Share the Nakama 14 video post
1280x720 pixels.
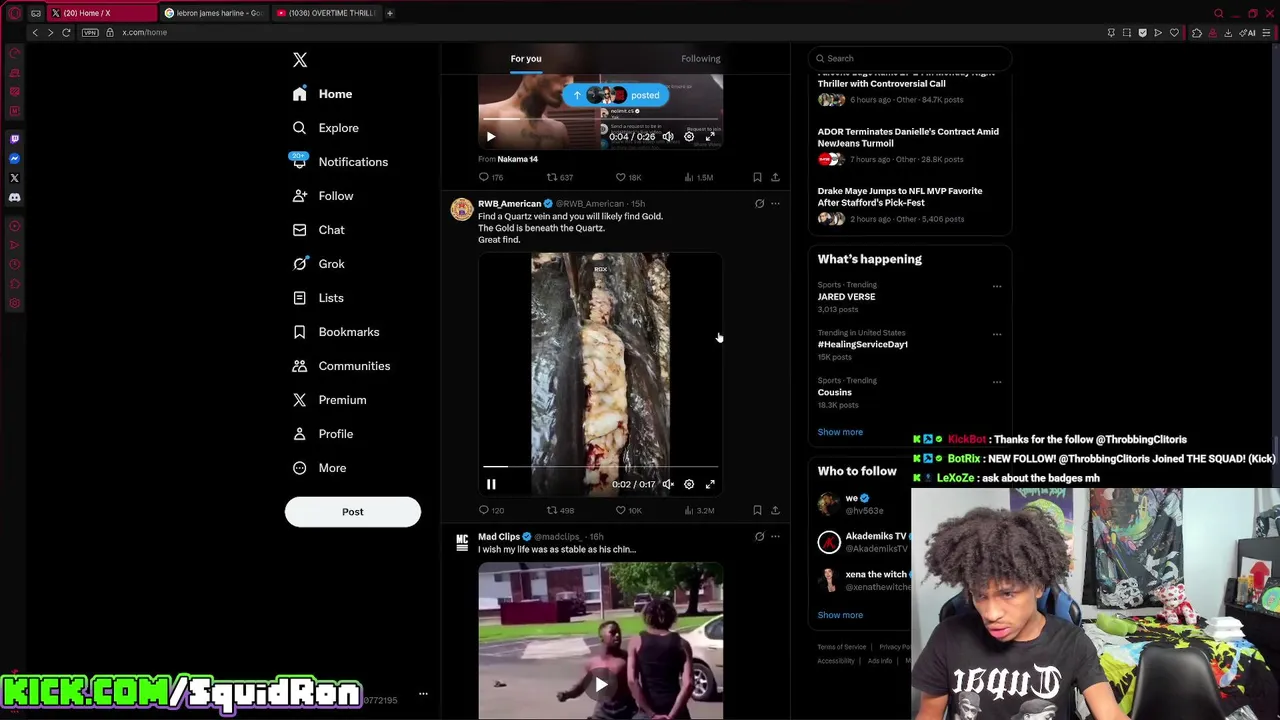(775, 177)
